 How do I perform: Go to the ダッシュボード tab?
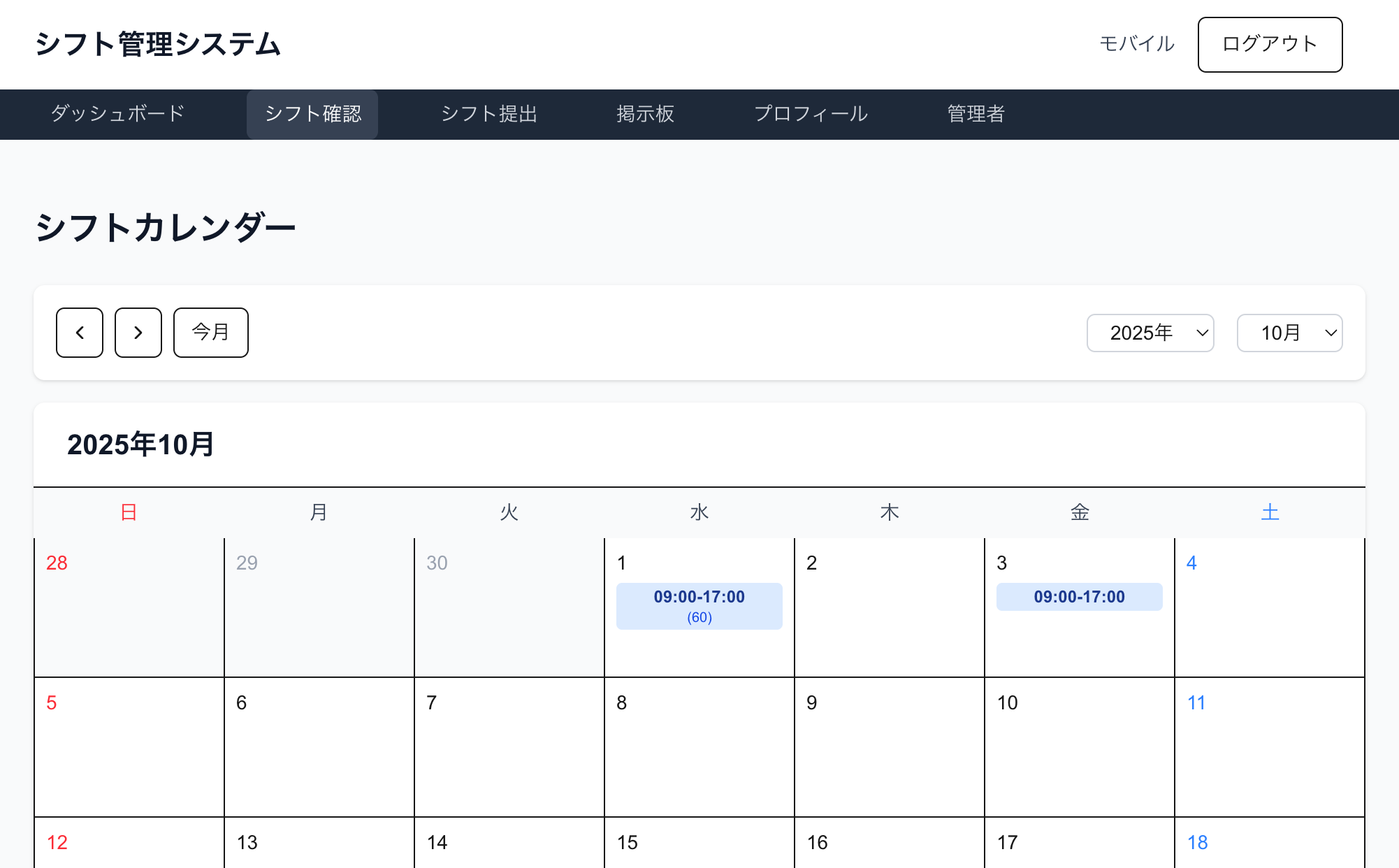(x=117, y=114)
